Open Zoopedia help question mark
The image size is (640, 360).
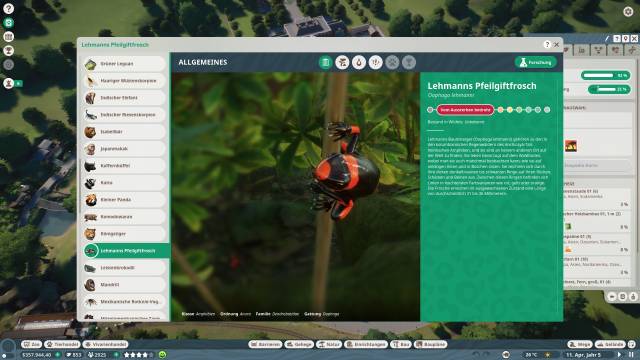(547, 44)
